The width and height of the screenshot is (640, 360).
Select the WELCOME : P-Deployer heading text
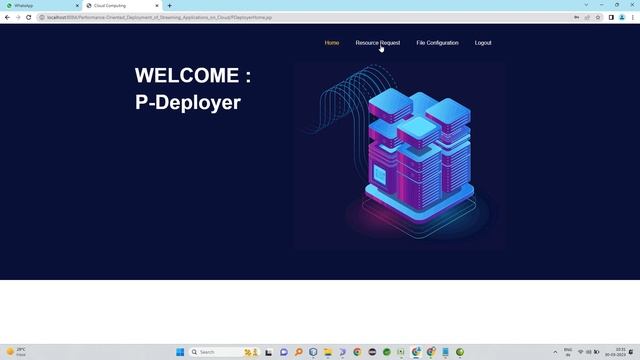click(193, 89)
